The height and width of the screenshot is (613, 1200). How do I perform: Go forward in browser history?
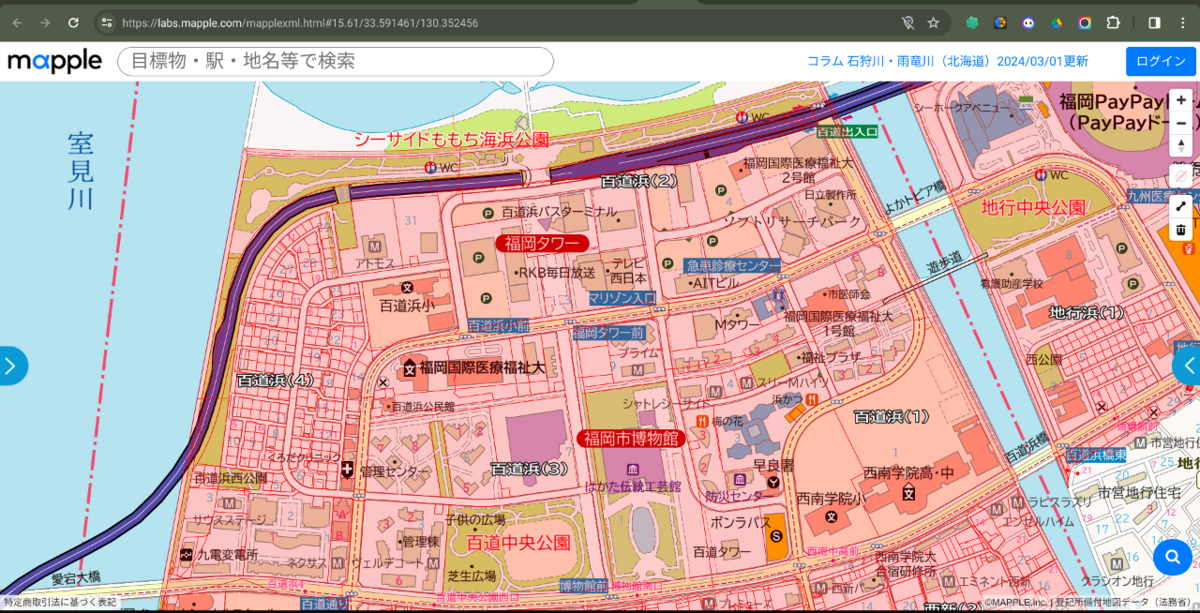45,22
